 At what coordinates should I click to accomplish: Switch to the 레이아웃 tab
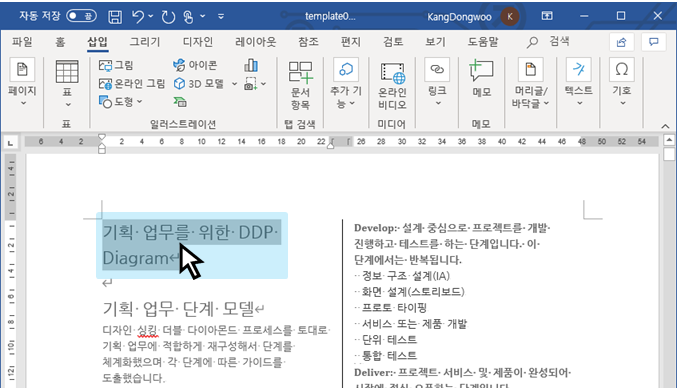tap(256, 42)
